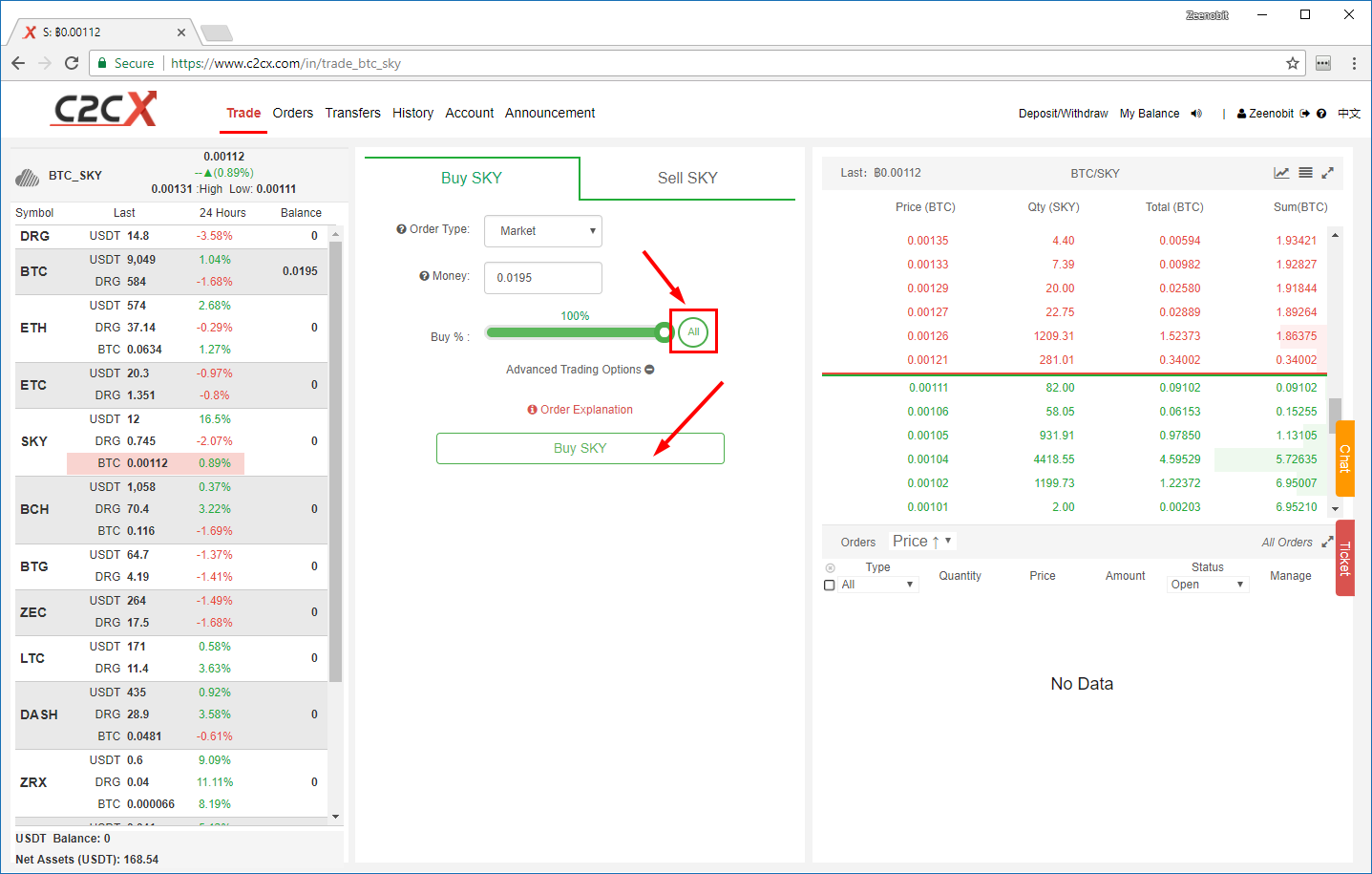Expand Advanced Trading Options
Image resolution: width=1372 pixels, height=874 pixels.
pos(580,370)
